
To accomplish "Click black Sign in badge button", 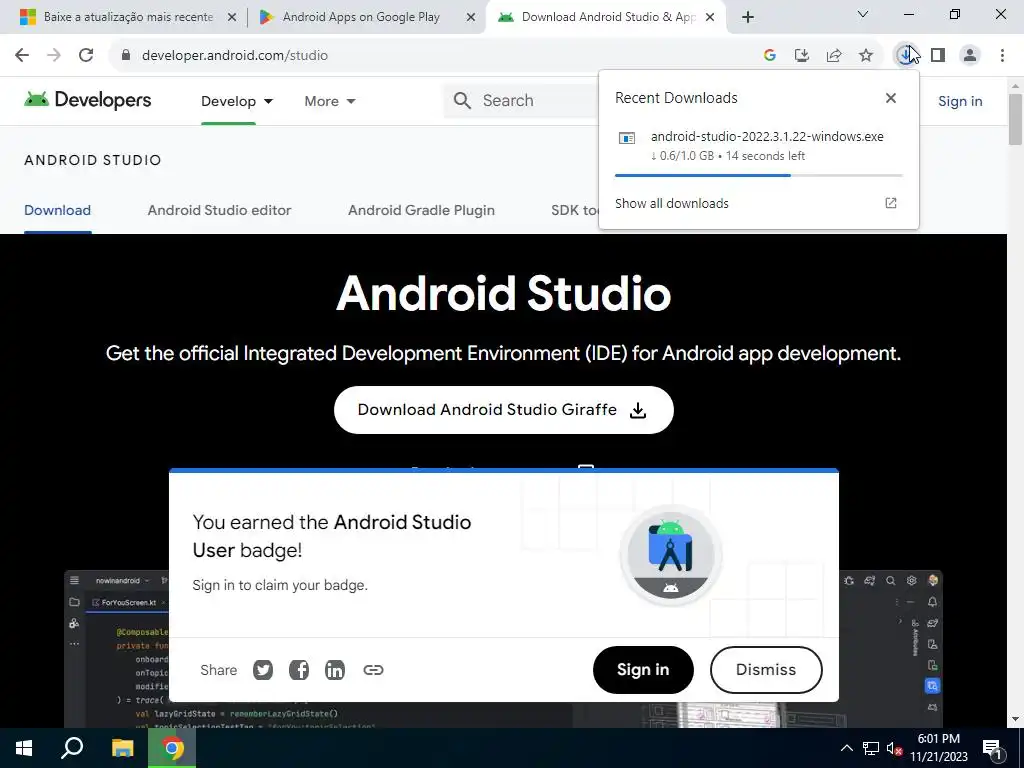I will coord(643,670).
